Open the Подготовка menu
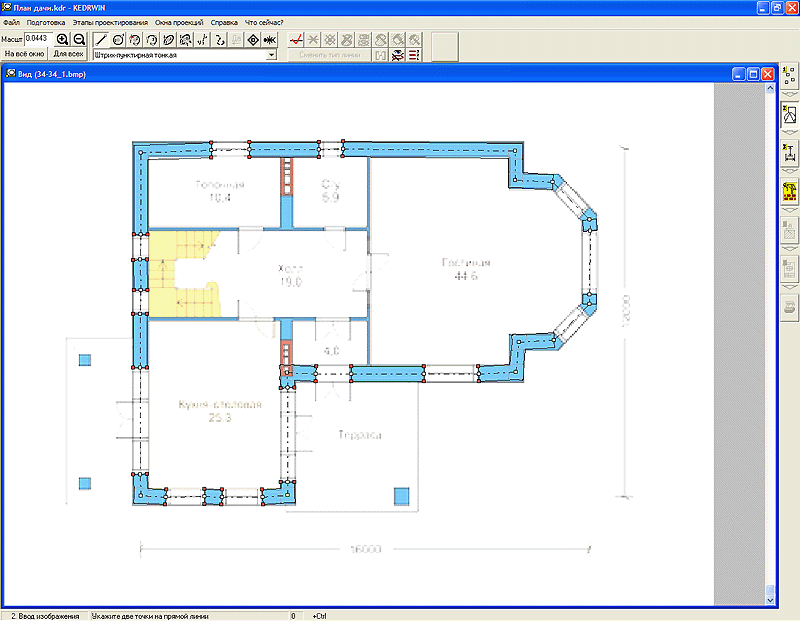 pyautogui.click(x=46, y=22)
